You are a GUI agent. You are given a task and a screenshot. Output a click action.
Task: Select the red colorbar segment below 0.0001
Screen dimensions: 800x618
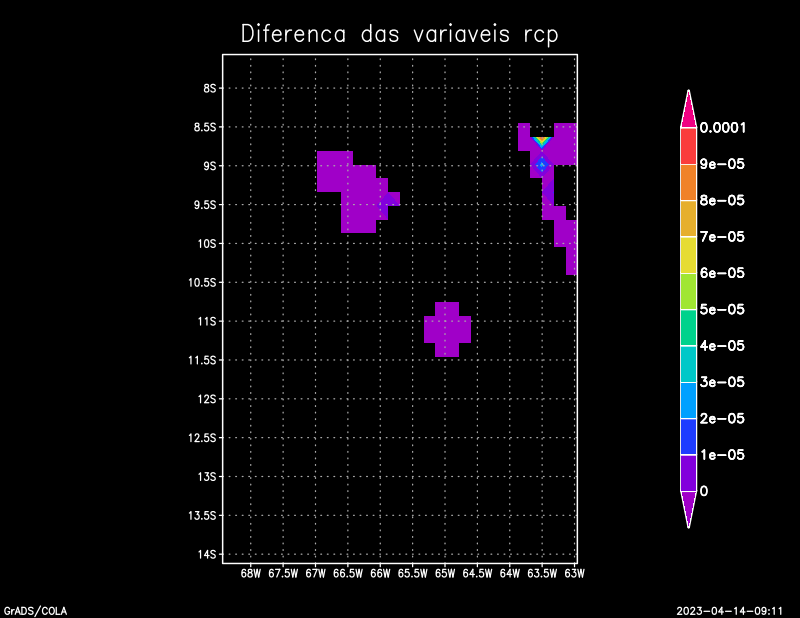click(688, 146)
